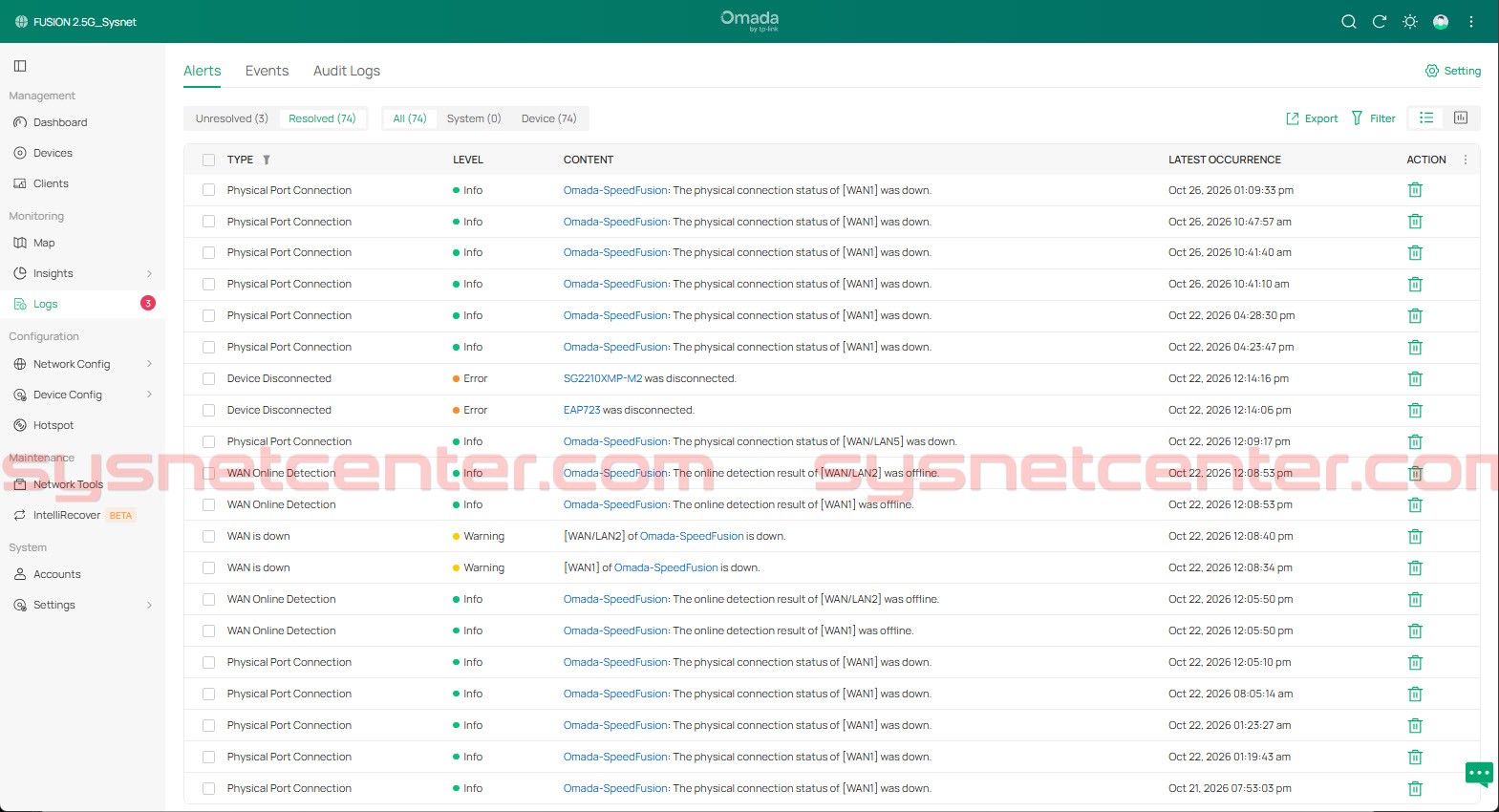Delete WAN/LAN5 physical connection alert
1499x812 pixels.
[1415, 441]
